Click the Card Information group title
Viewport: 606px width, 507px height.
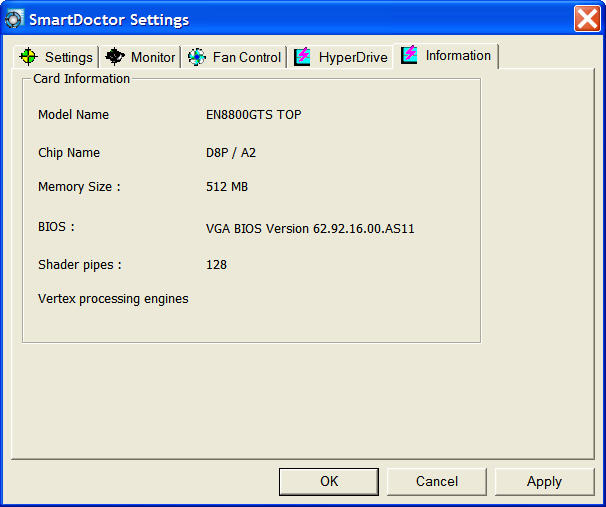pyautogui.click(x=82, y=79)
